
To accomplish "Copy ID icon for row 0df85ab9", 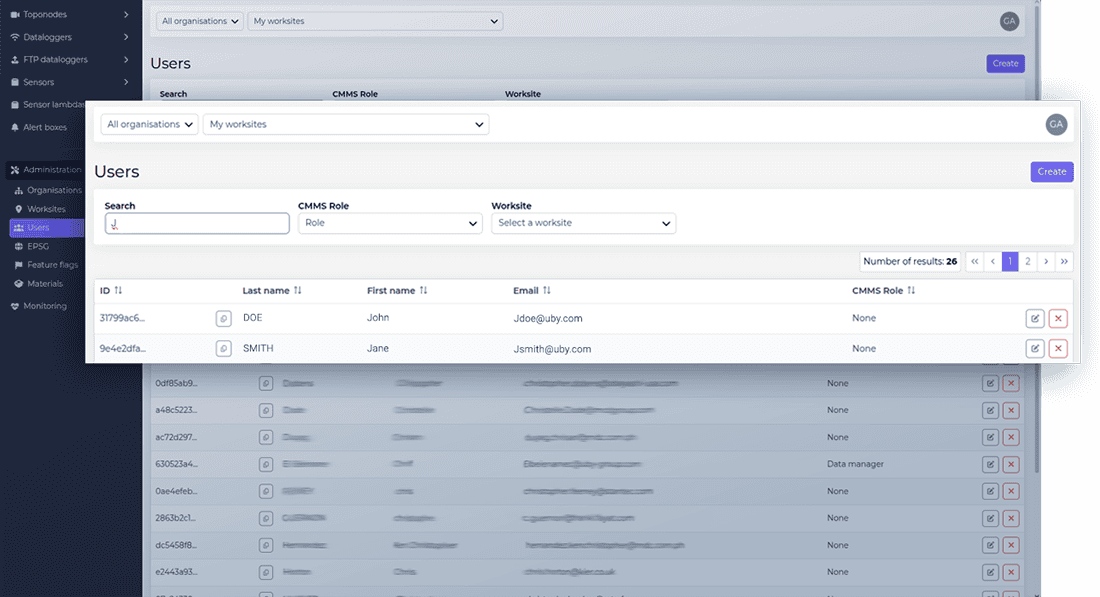I will [x=266, y=384].
